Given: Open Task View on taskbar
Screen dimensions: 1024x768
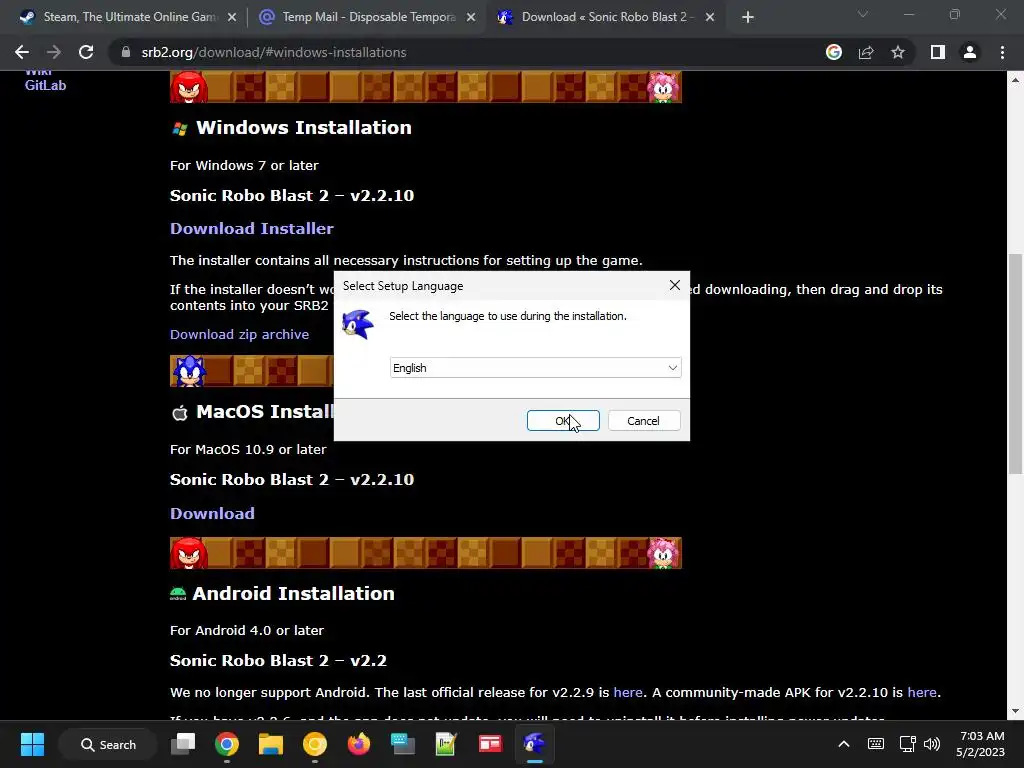Looking at the screenshot, I should (183, 744).
